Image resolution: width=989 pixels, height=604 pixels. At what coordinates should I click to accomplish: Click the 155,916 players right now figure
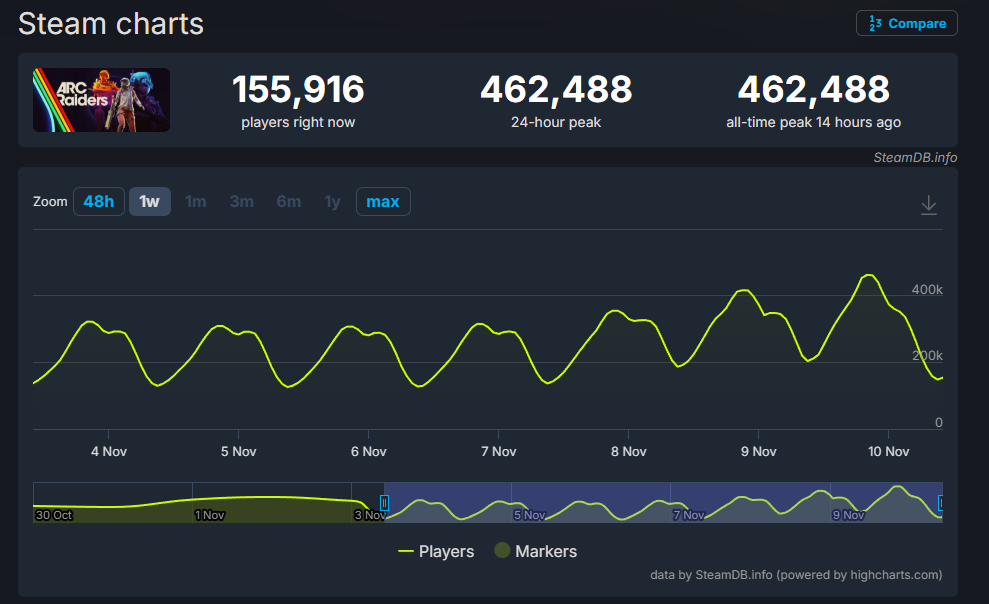point(298,90)
